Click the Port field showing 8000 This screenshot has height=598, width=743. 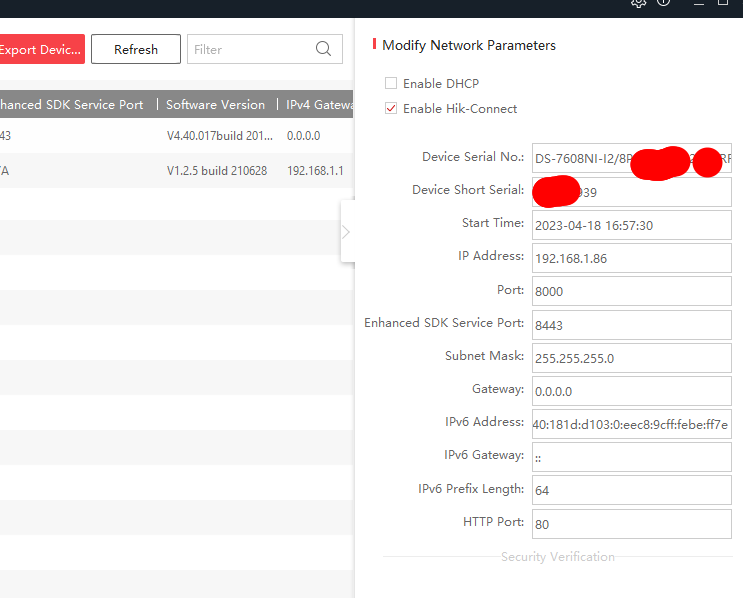click(631, 291)
